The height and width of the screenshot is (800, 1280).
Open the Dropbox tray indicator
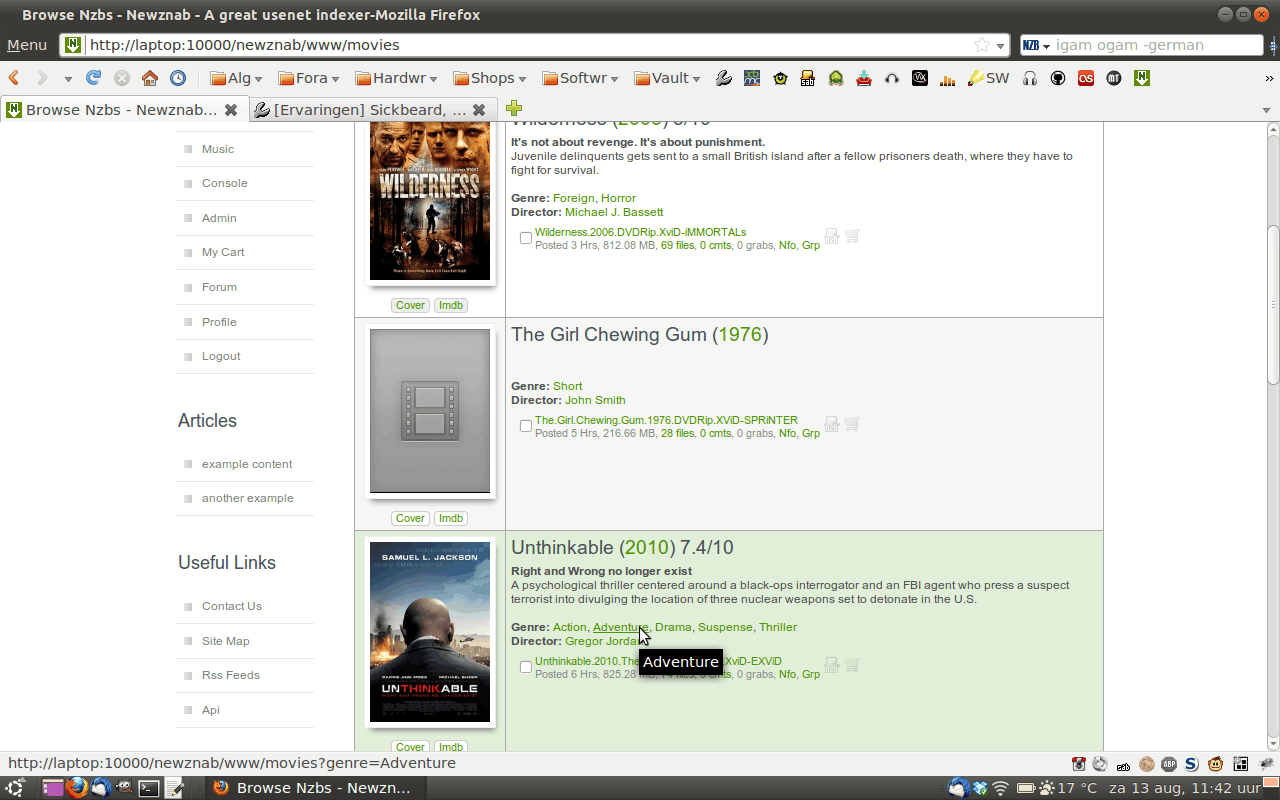coord(980,788)
